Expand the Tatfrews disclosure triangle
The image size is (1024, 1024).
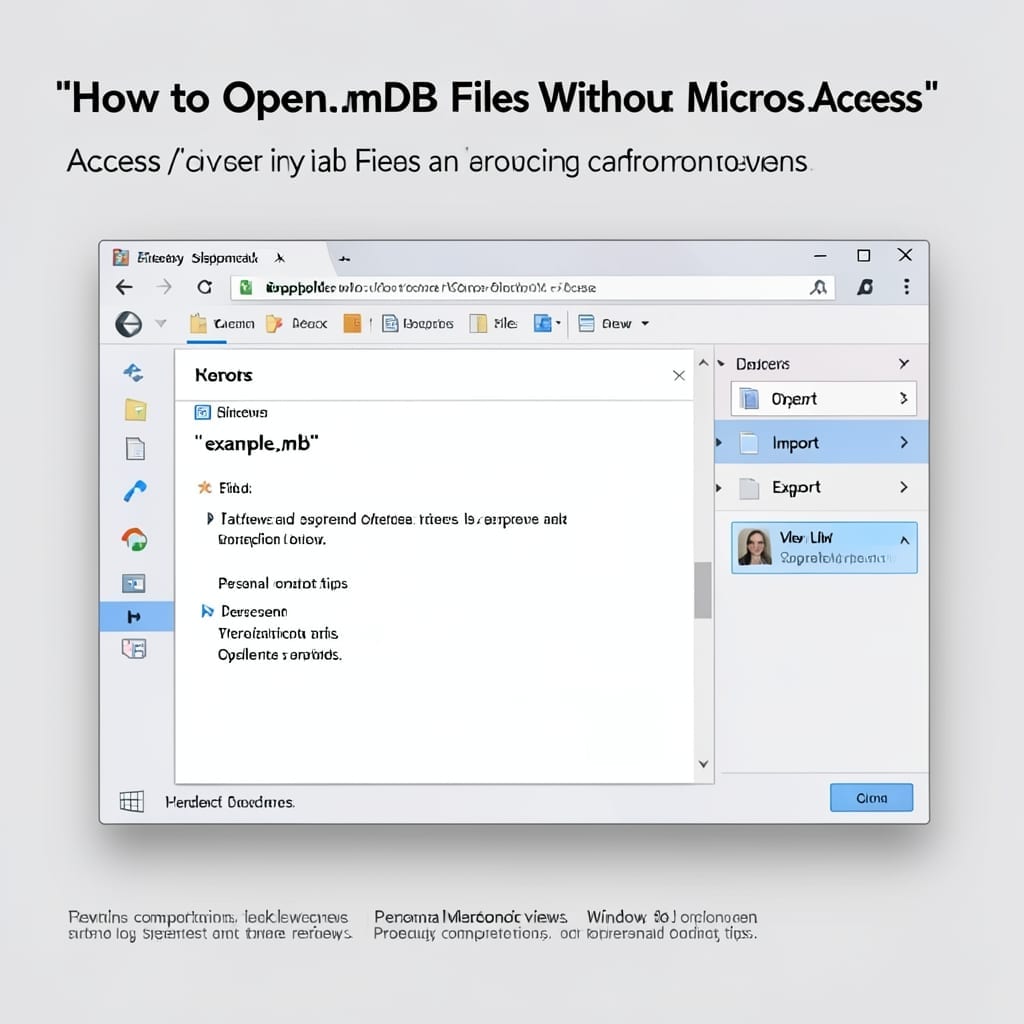click(210, 519)
